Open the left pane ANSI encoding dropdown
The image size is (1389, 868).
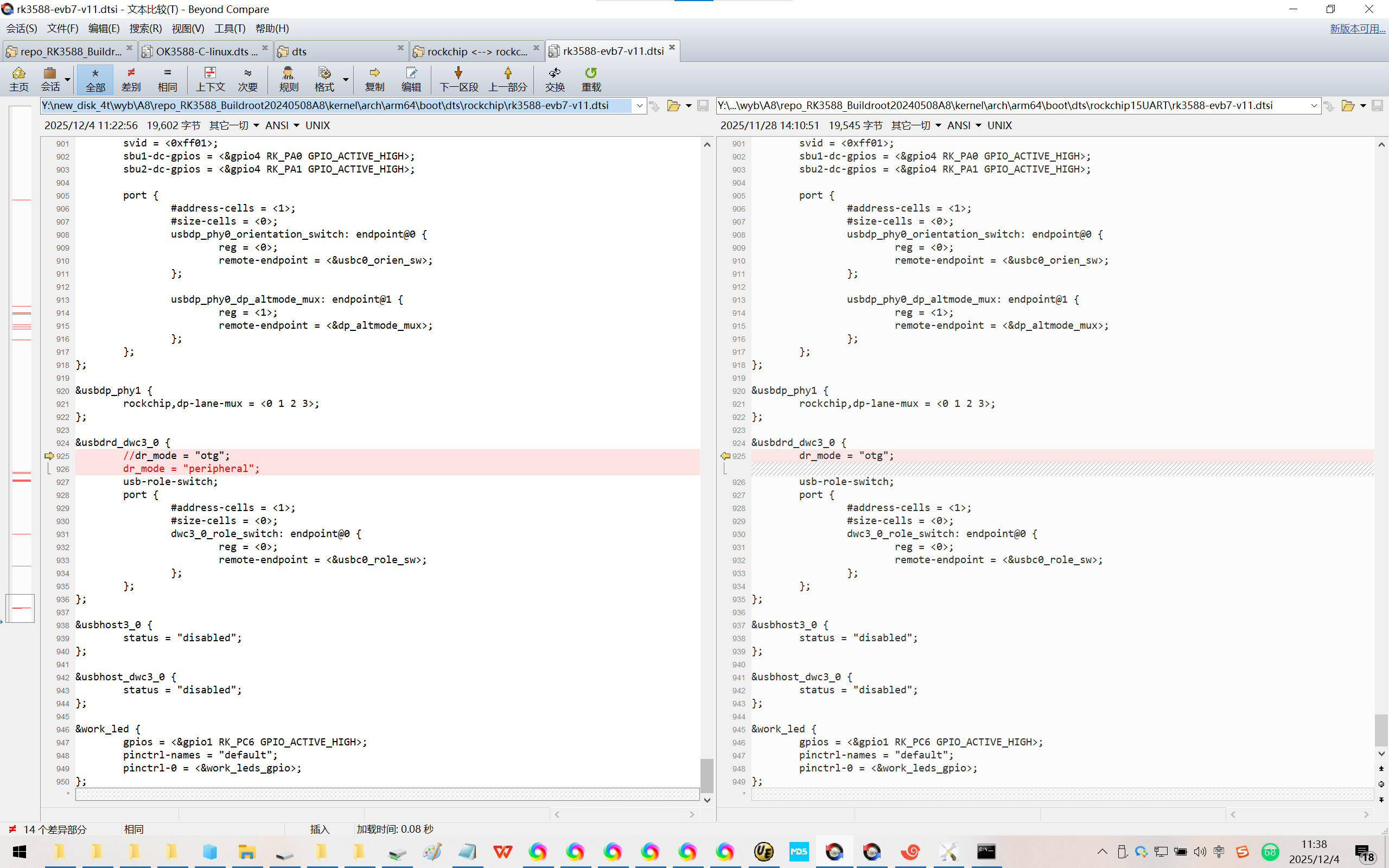coord(297,125)
